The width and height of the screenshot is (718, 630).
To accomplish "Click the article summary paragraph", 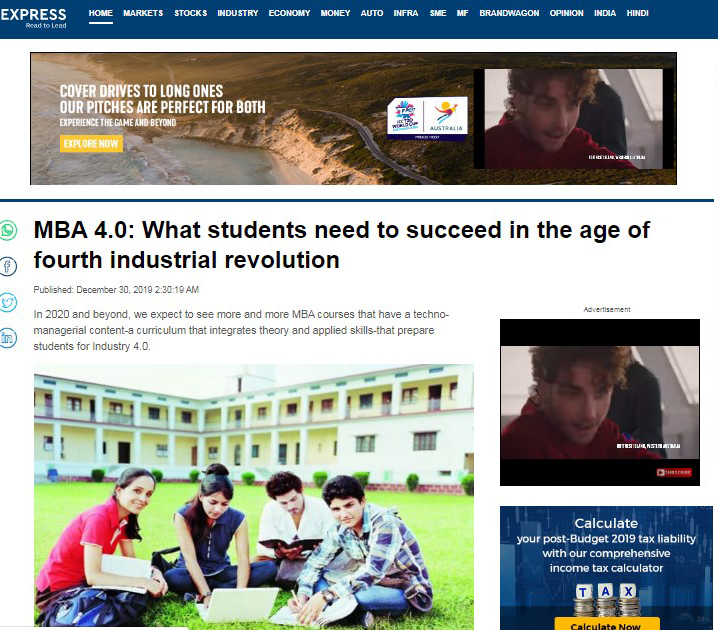I will click(x=241, y=330).
